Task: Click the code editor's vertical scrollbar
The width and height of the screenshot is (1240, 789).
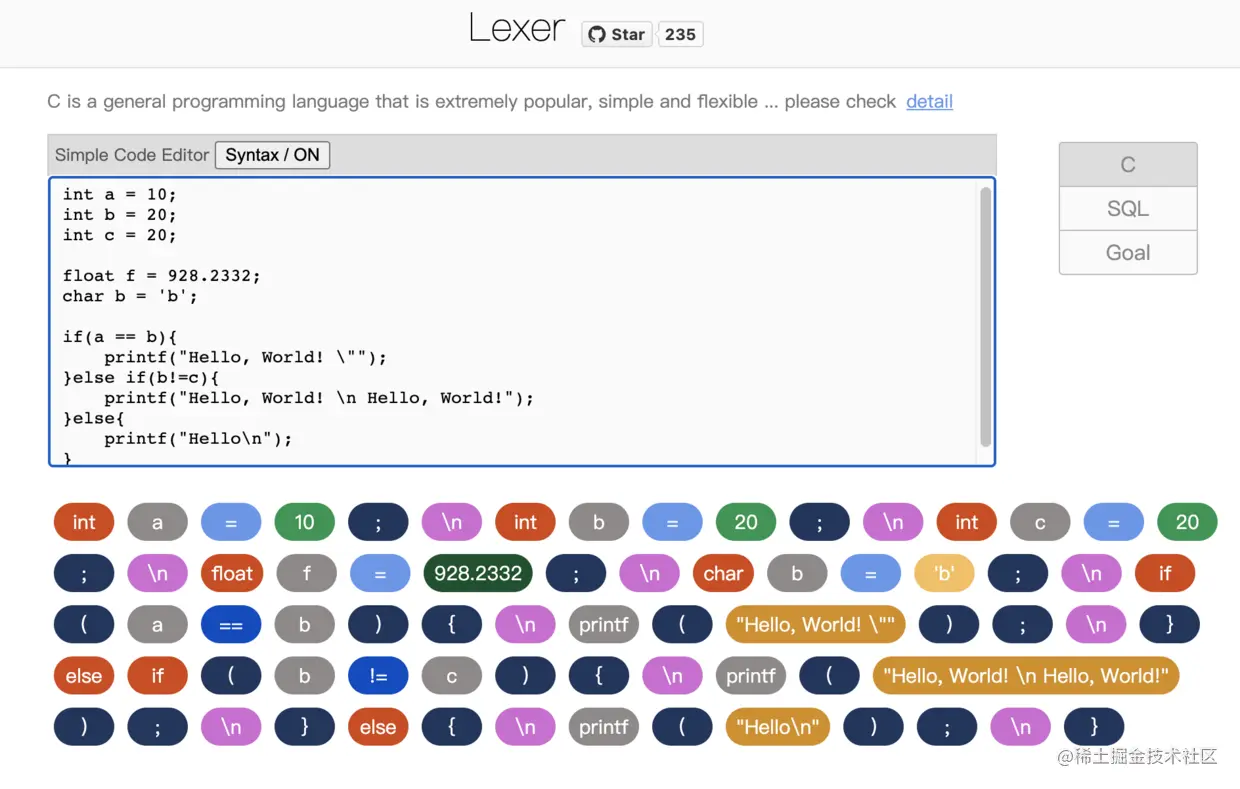Action: [x=985, y=316]
